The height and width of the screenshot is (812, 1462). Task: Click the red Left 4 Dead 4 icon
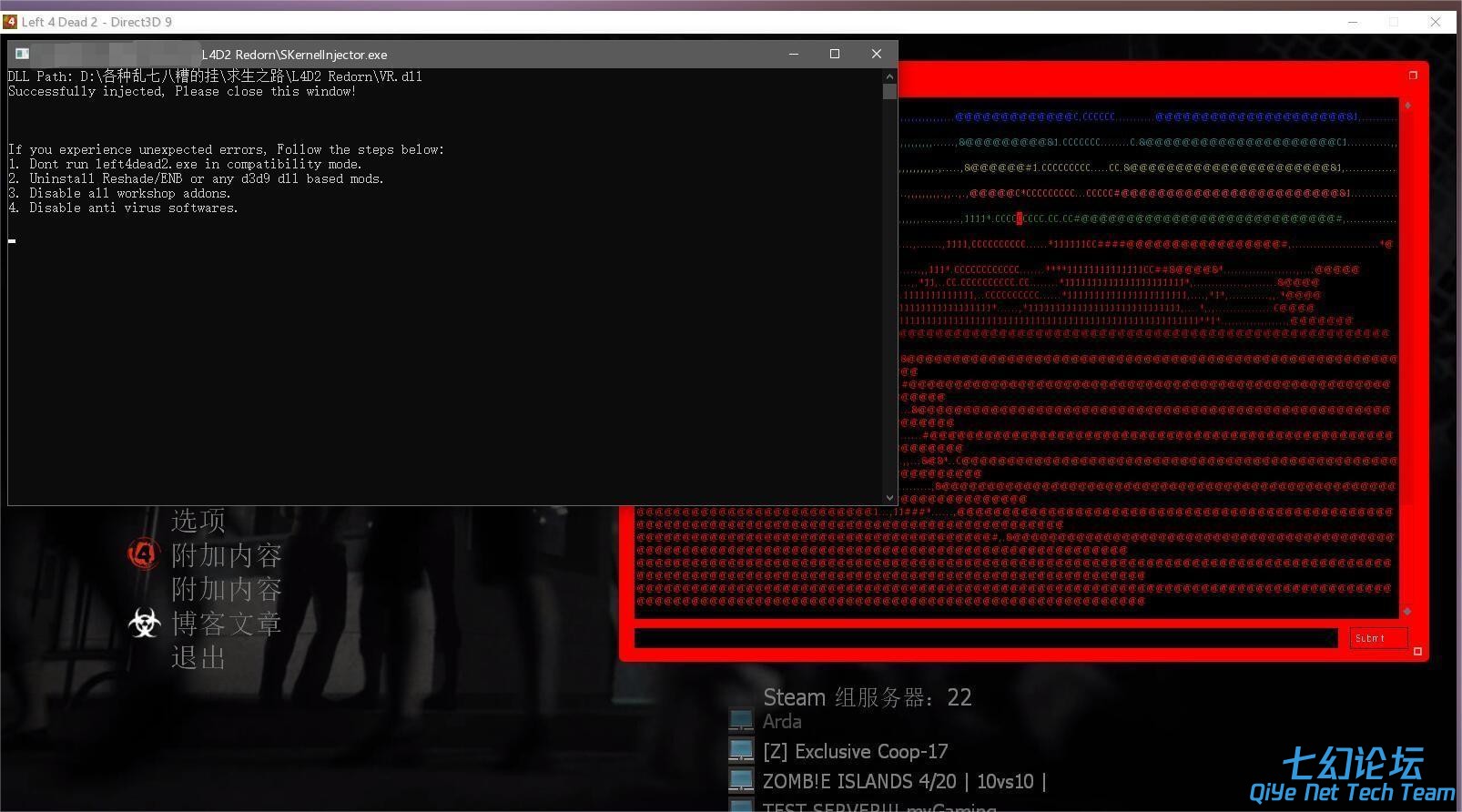coord(143,553)
